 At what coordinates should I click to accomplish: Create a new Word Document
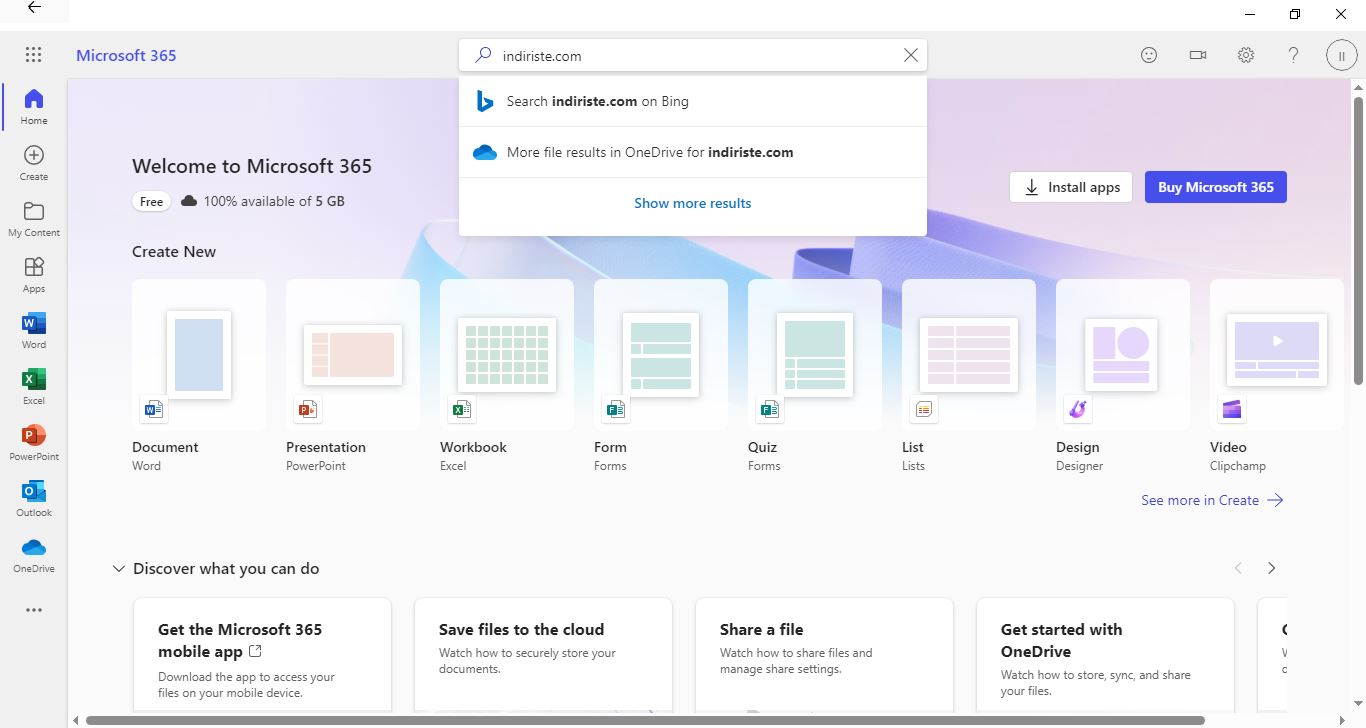(x=199, y=375)
